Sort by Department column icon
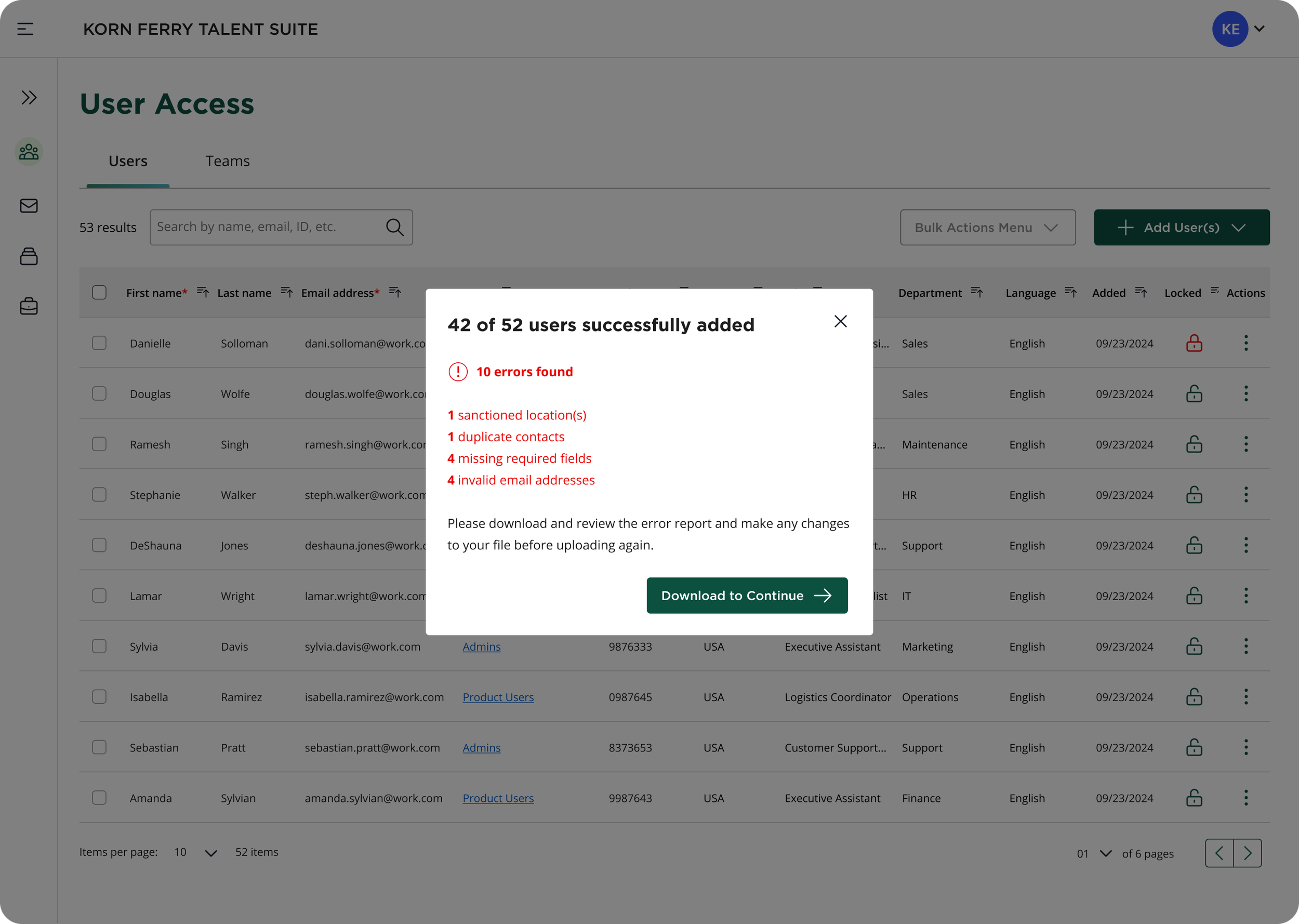This screenshot has width=1299, height=924. (x=976, y=293)
